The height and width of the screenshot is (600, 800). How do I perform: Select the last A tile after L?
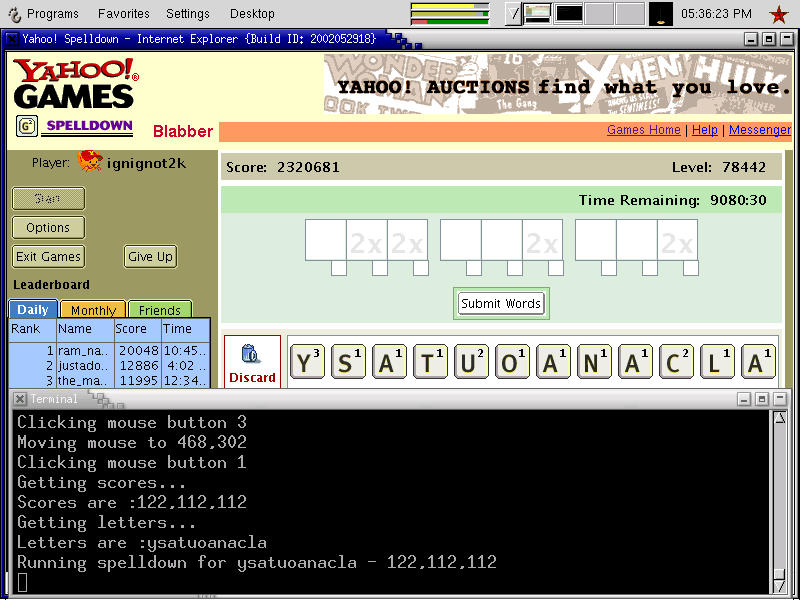pyautogui.click(x=758, y=362)
